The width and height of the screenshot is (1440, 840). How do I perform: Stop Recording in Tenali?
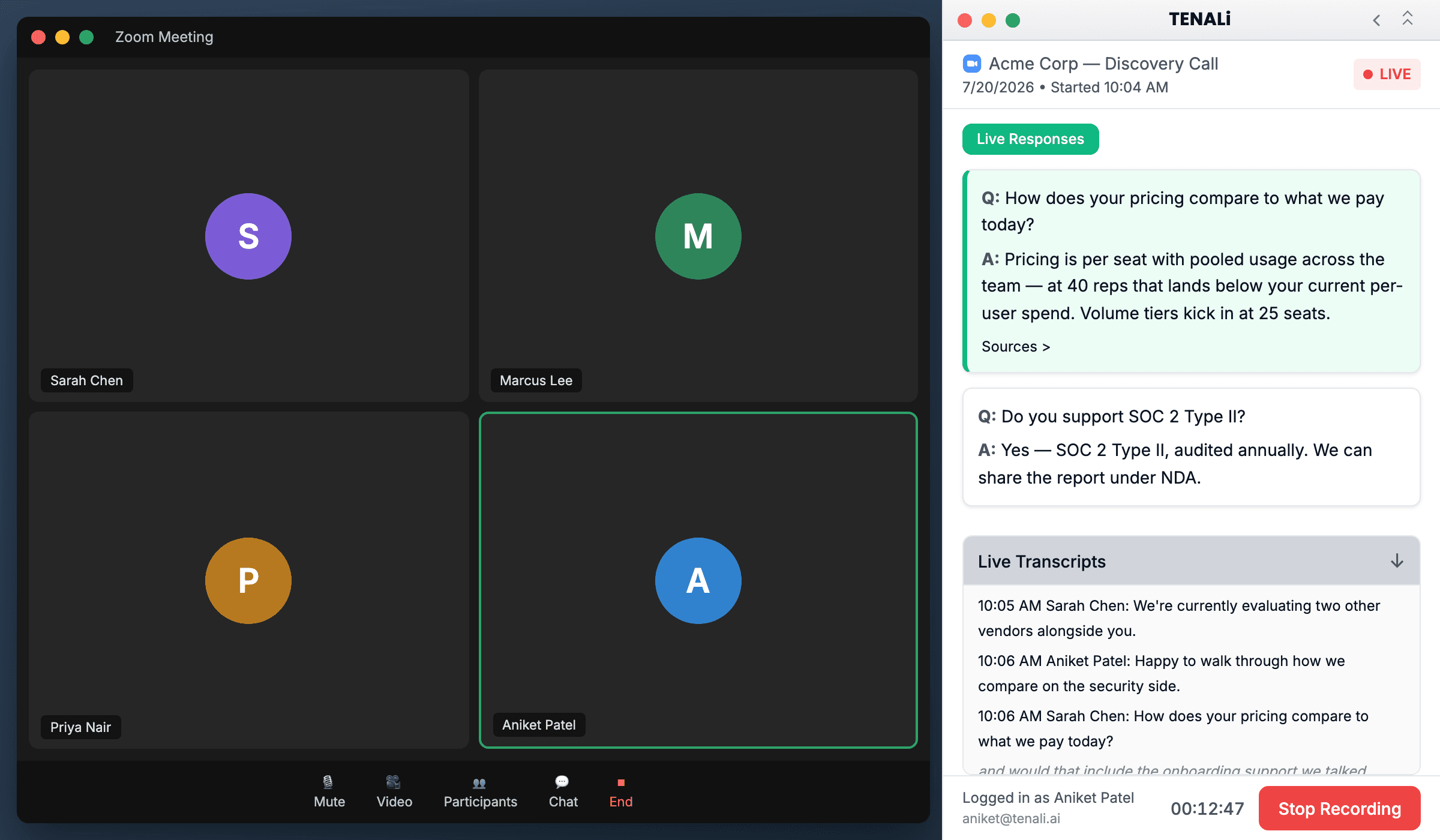point(1339,808)
